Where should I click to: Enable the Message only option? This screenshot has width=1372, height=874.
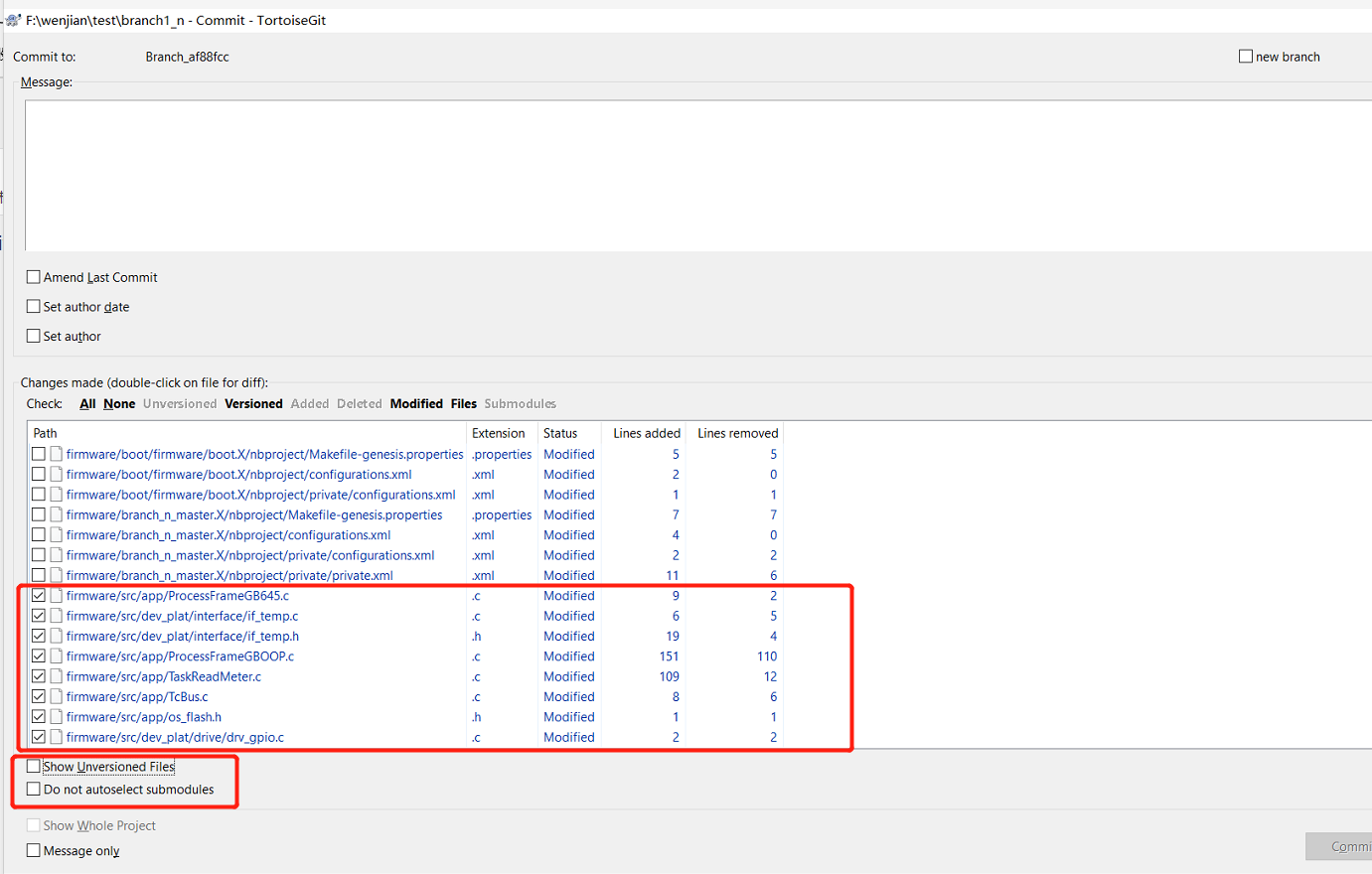(x=33, y=850)
